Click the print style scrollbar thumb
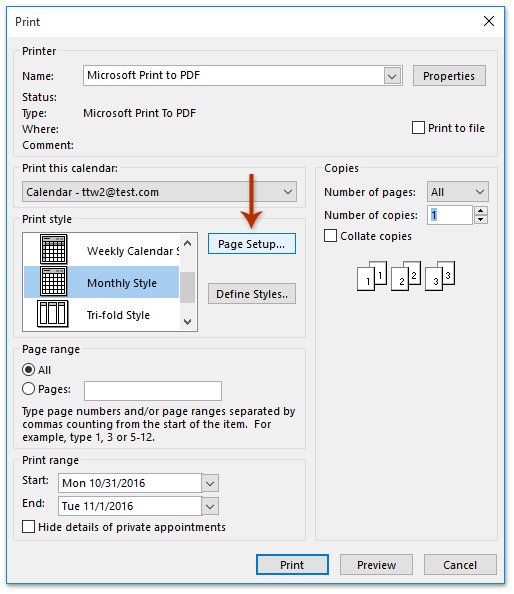Viewport: 514px width, 594px height. point(187,287)
